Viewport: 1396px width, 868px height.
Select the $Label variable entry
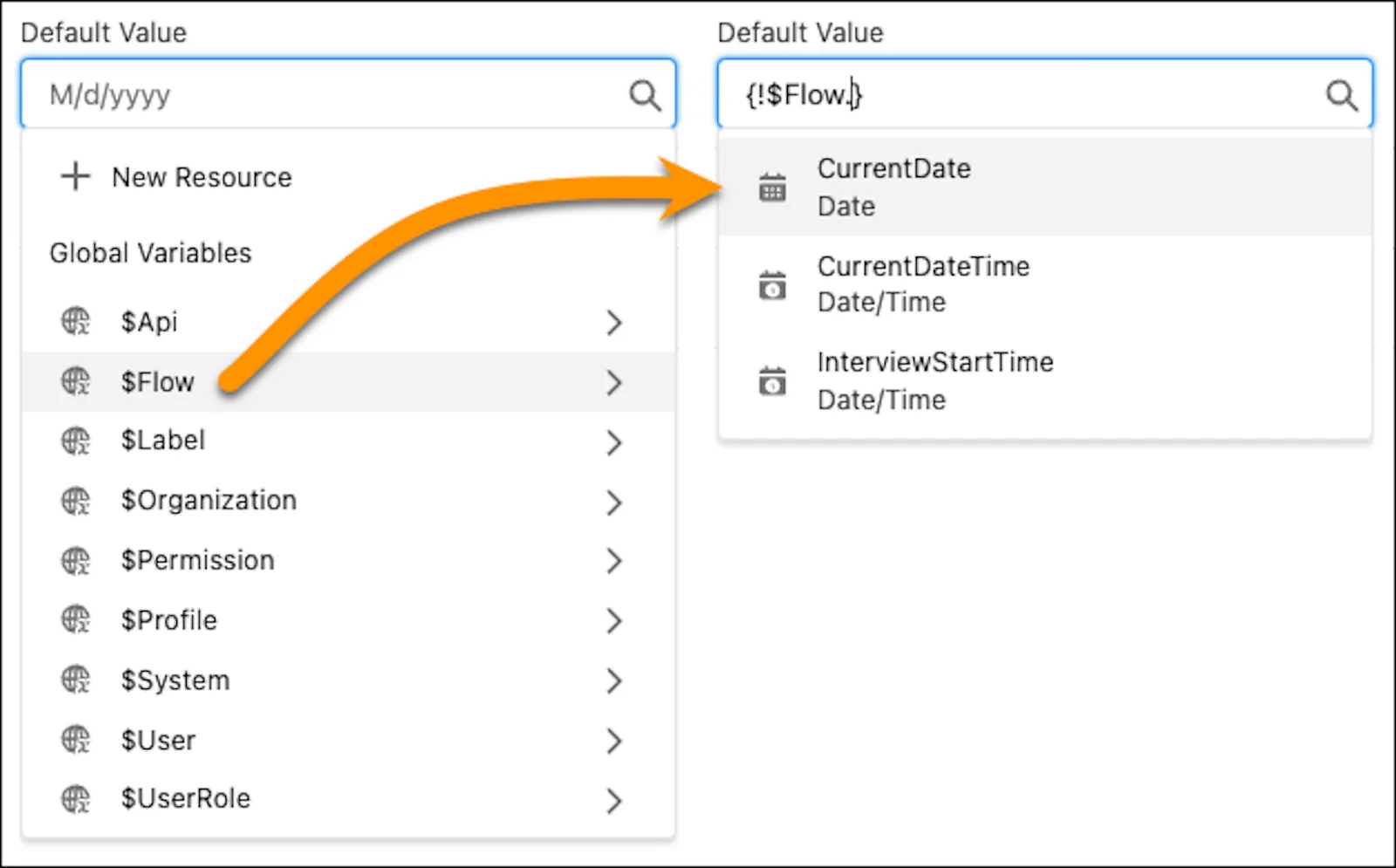click(x=163, y=441)
